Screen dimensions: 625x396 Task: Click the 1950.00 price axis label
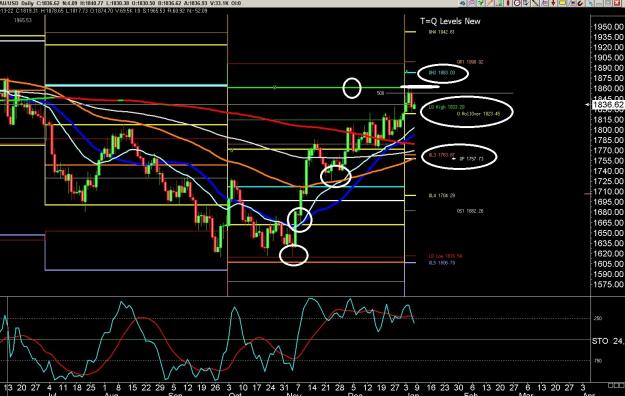(x=608, y=27)
